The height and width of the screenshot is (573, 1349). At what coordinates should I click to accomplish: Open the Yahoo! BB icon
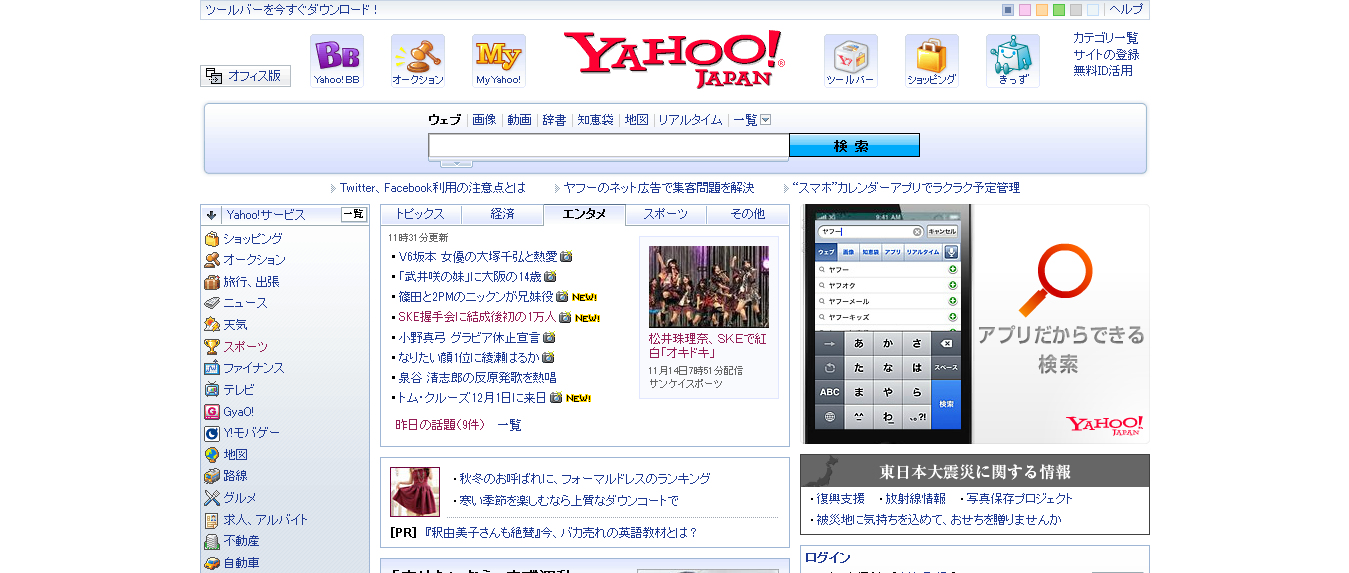(337, 61)
